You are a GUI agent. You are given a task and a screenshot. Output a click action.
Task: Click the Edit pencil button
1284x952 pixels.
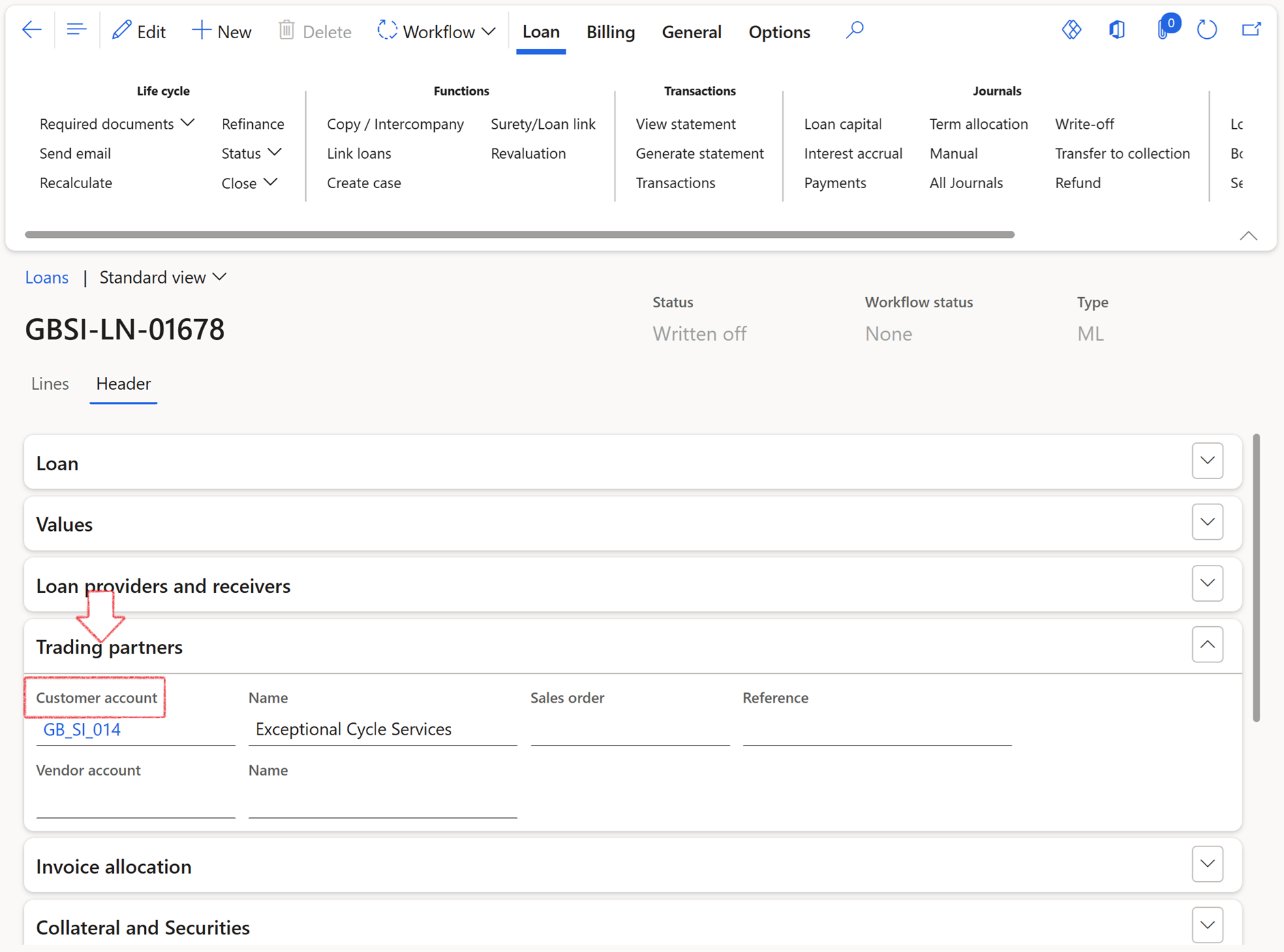coord(139,31)
